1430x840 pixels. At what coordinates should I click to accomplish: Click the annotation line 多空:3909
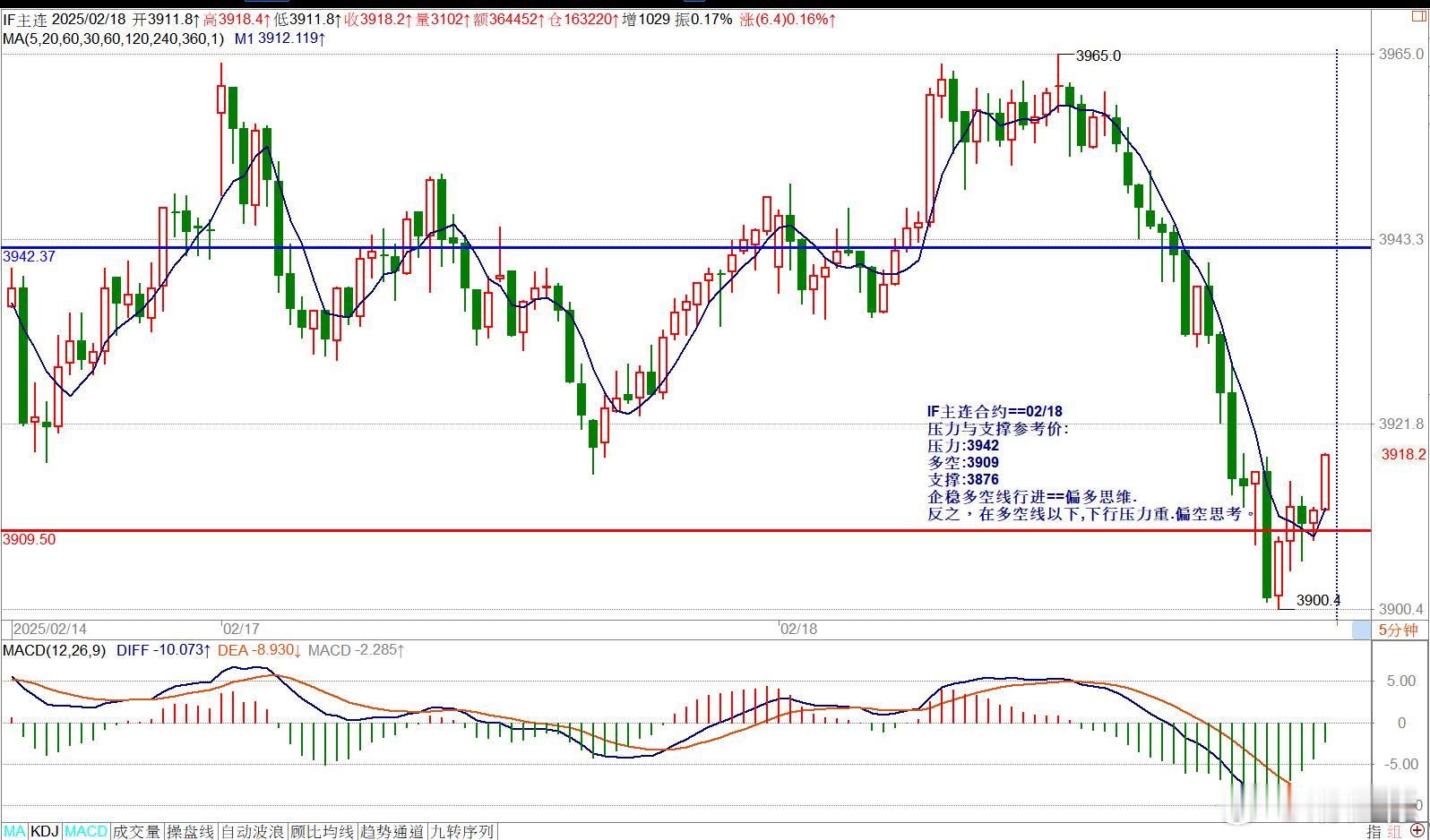pyautogui.click(x=963, y=462)
